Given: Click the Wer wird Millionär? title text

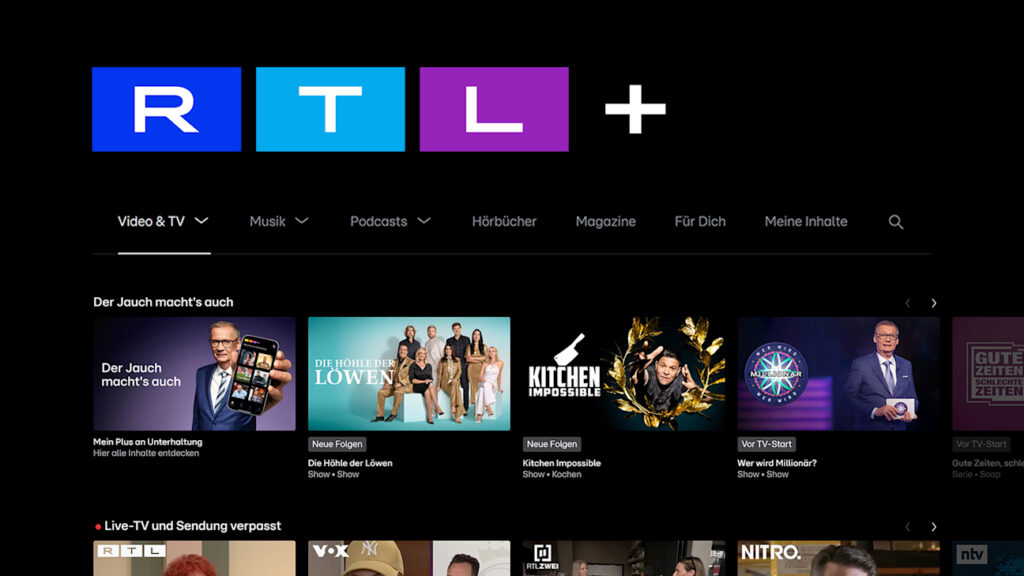Looking at the screenshot, I should coord(777,463).
